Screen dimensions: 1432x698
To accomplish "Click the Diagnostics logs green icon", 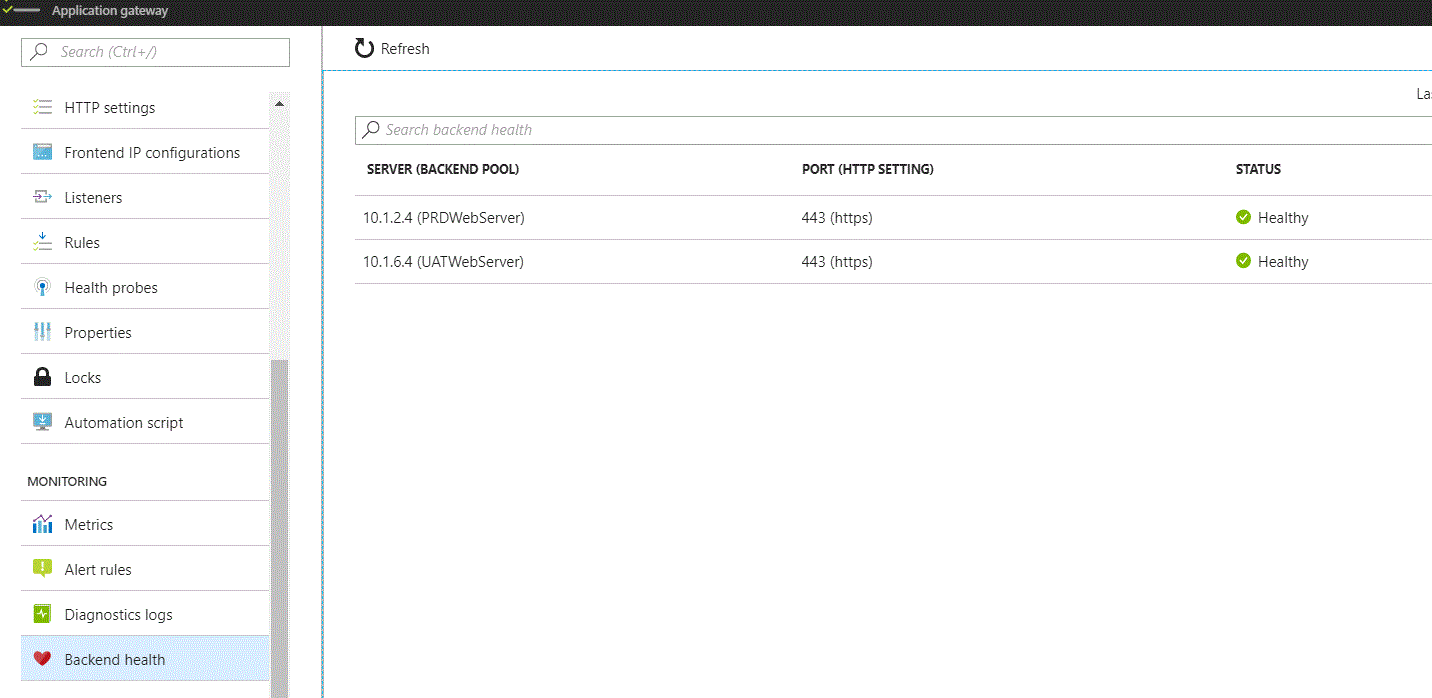I will pyautogui.click(x=42, y=614).
